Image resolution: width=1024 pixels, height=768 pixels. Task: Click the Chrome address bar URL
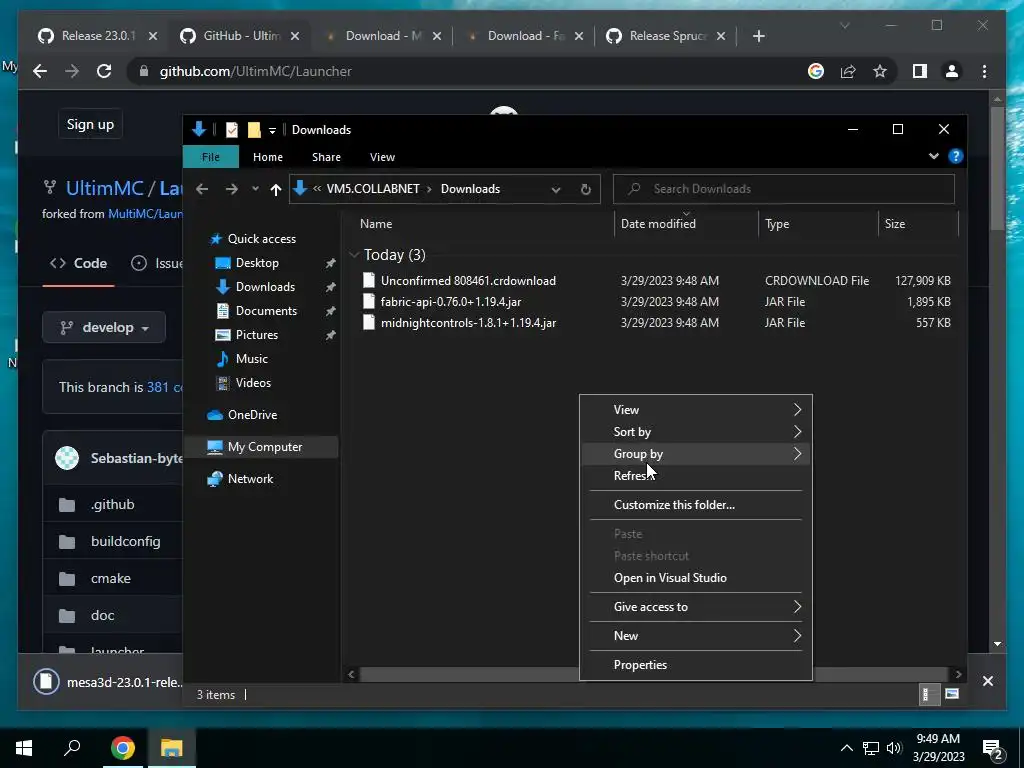(x=255, y=71)
